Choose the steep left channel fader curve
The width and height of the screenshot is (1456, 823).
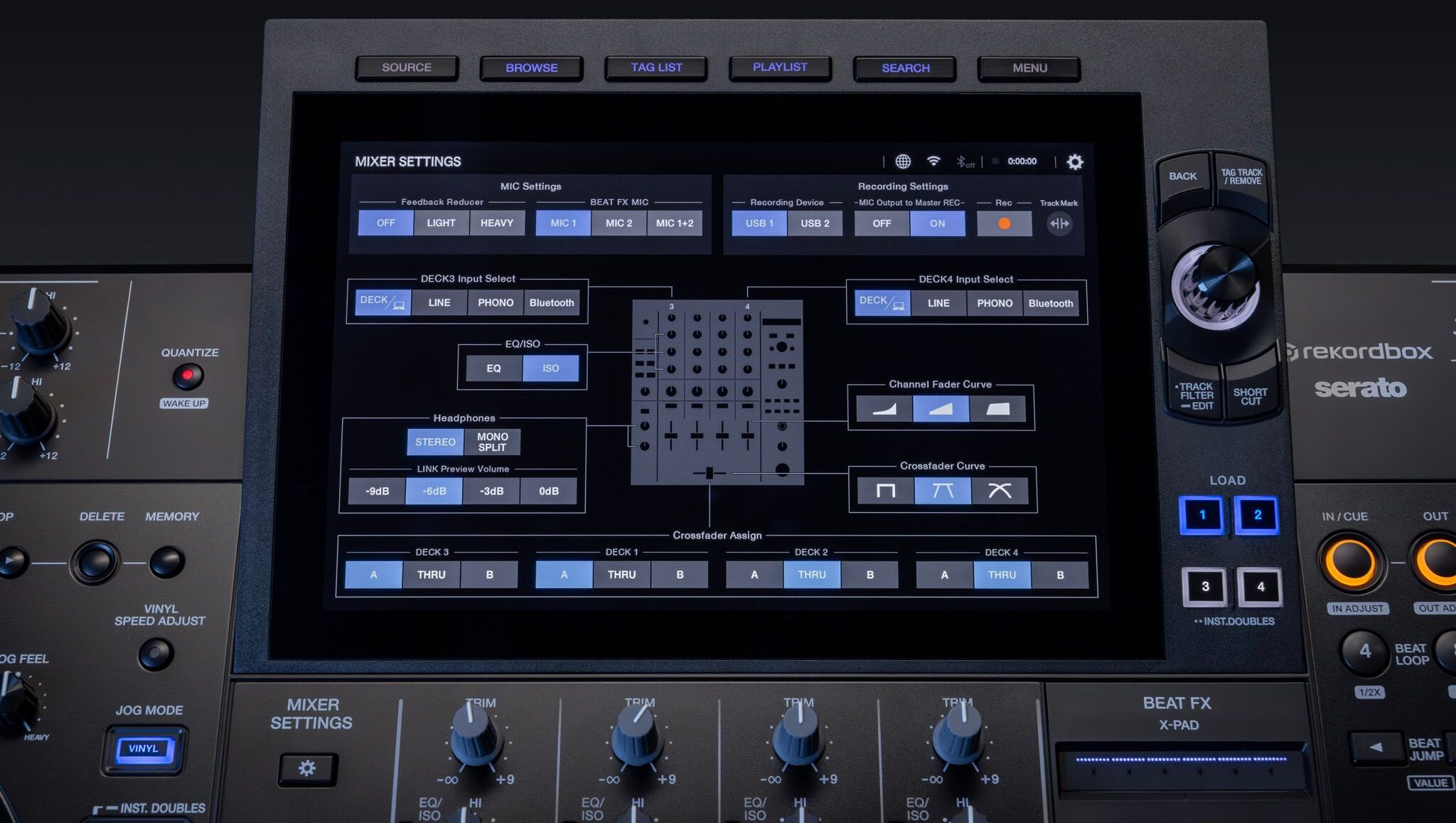(884, 409)
